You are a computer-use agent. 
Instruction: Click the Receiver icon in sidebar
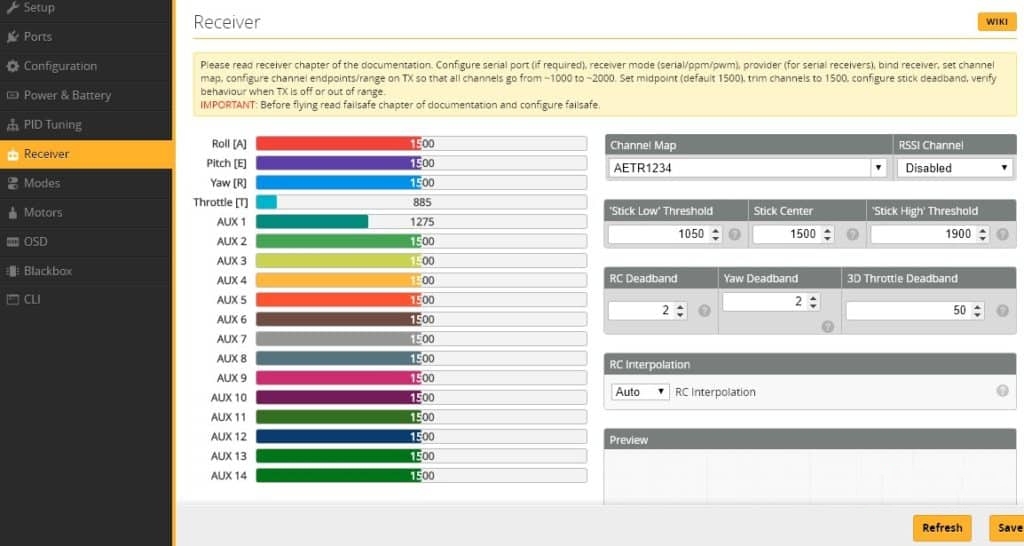pos(12,154)
